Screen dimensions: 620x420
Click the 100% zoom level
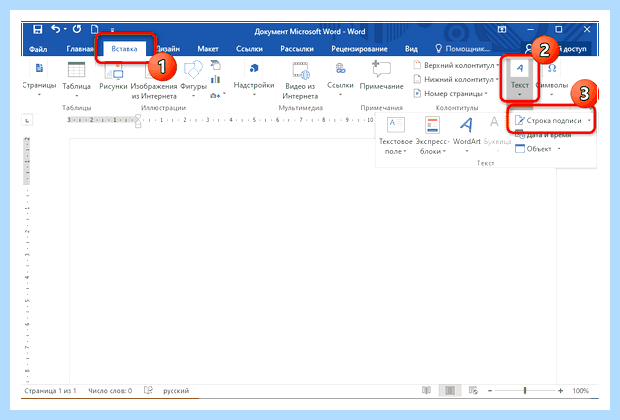(x=580, y=391)
